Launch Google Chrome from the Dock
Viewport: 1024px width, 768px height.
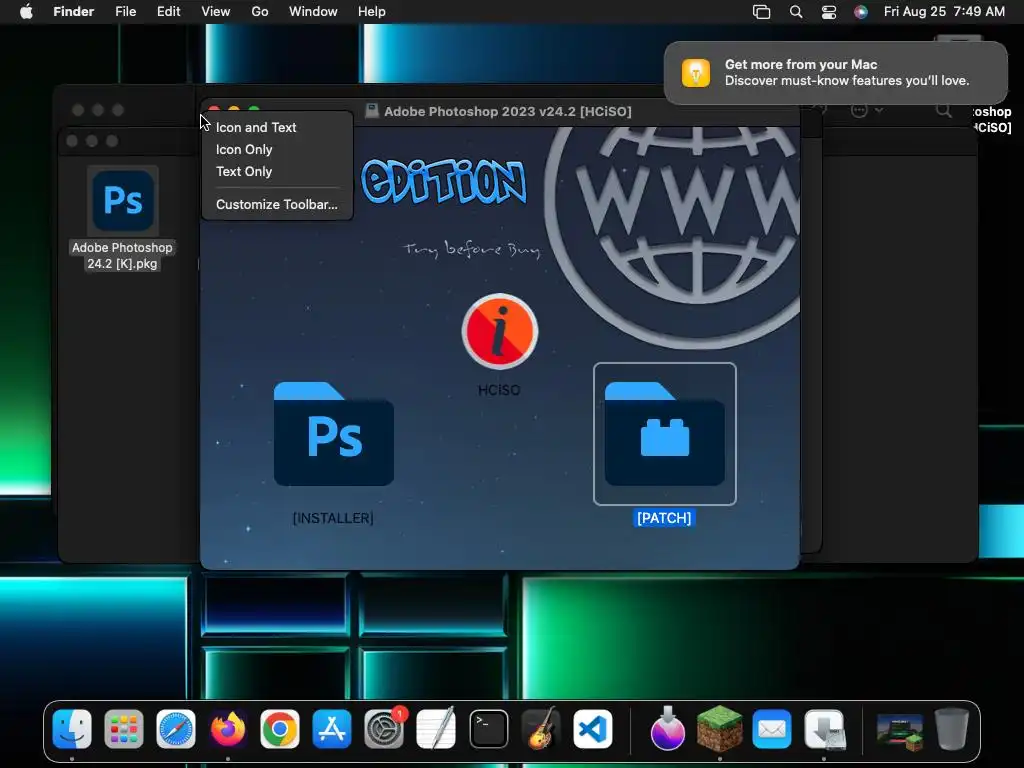(x=280, y=729)
